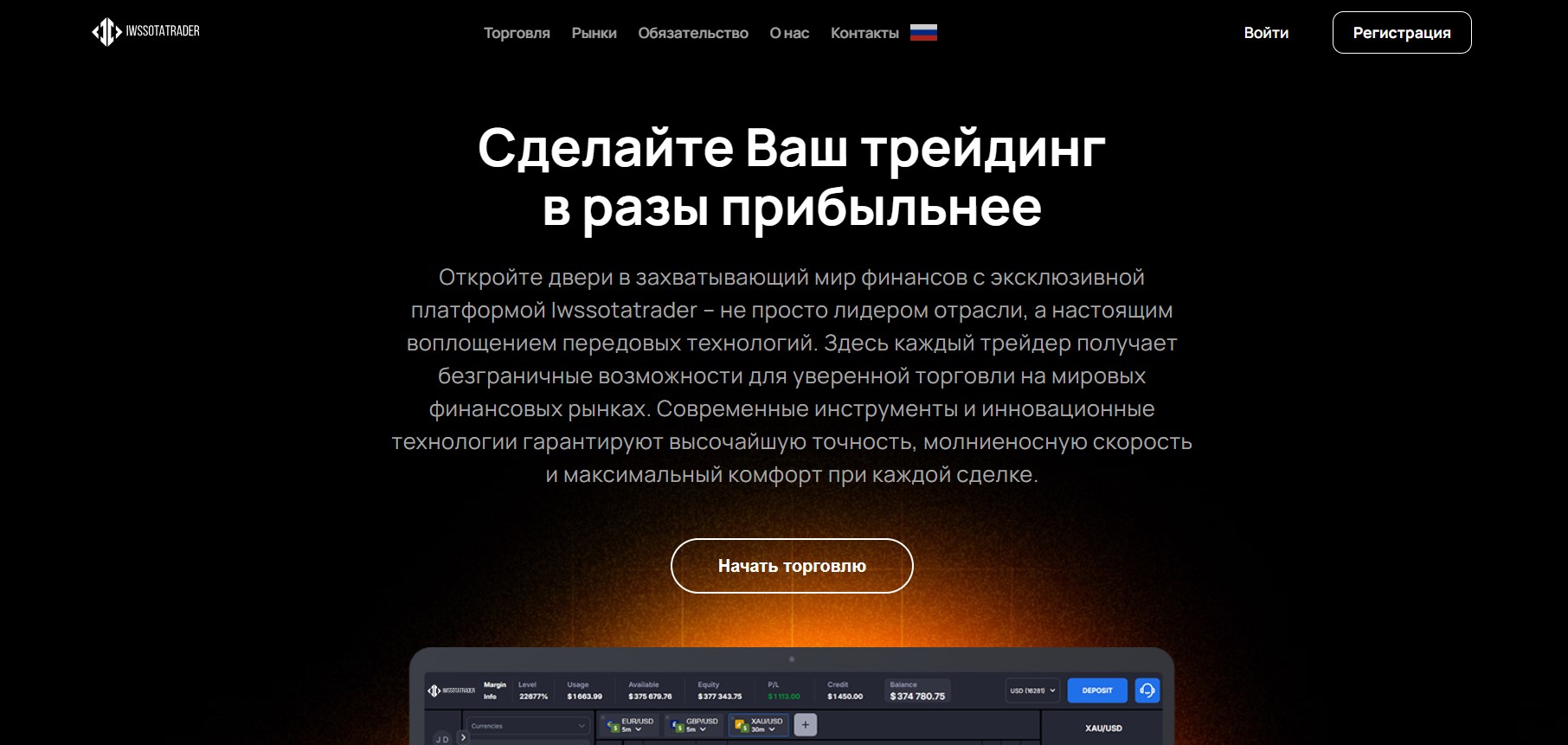Open the Рынки menu item
The image size is (1568, 745).
(x=594, y=33)
